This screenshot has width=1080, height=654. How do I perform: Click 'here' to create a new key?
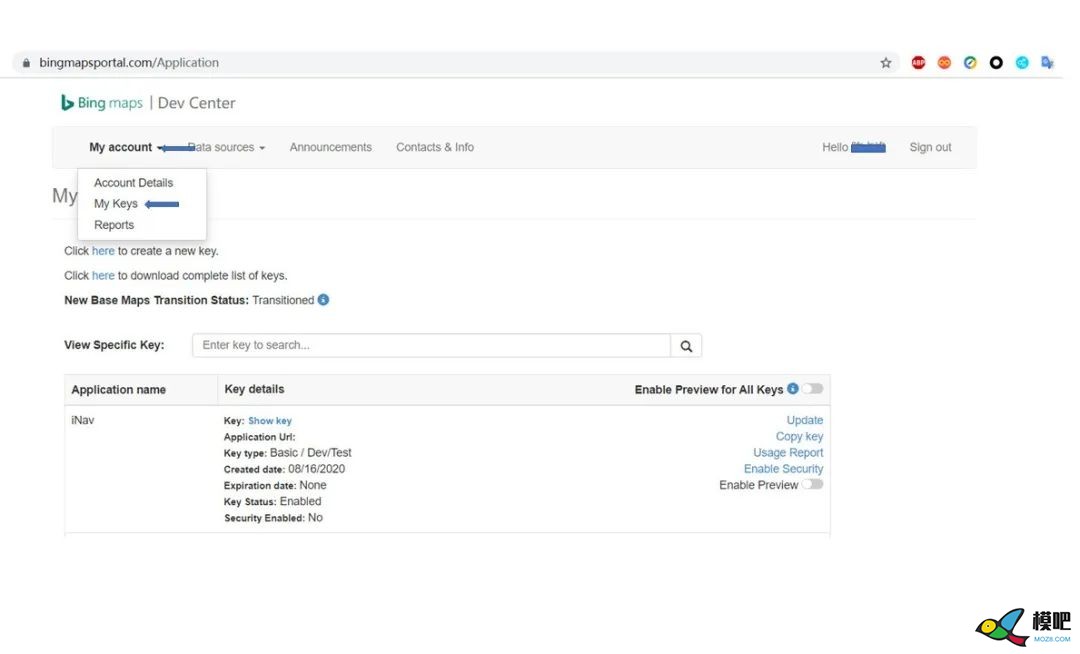(103, 251)
